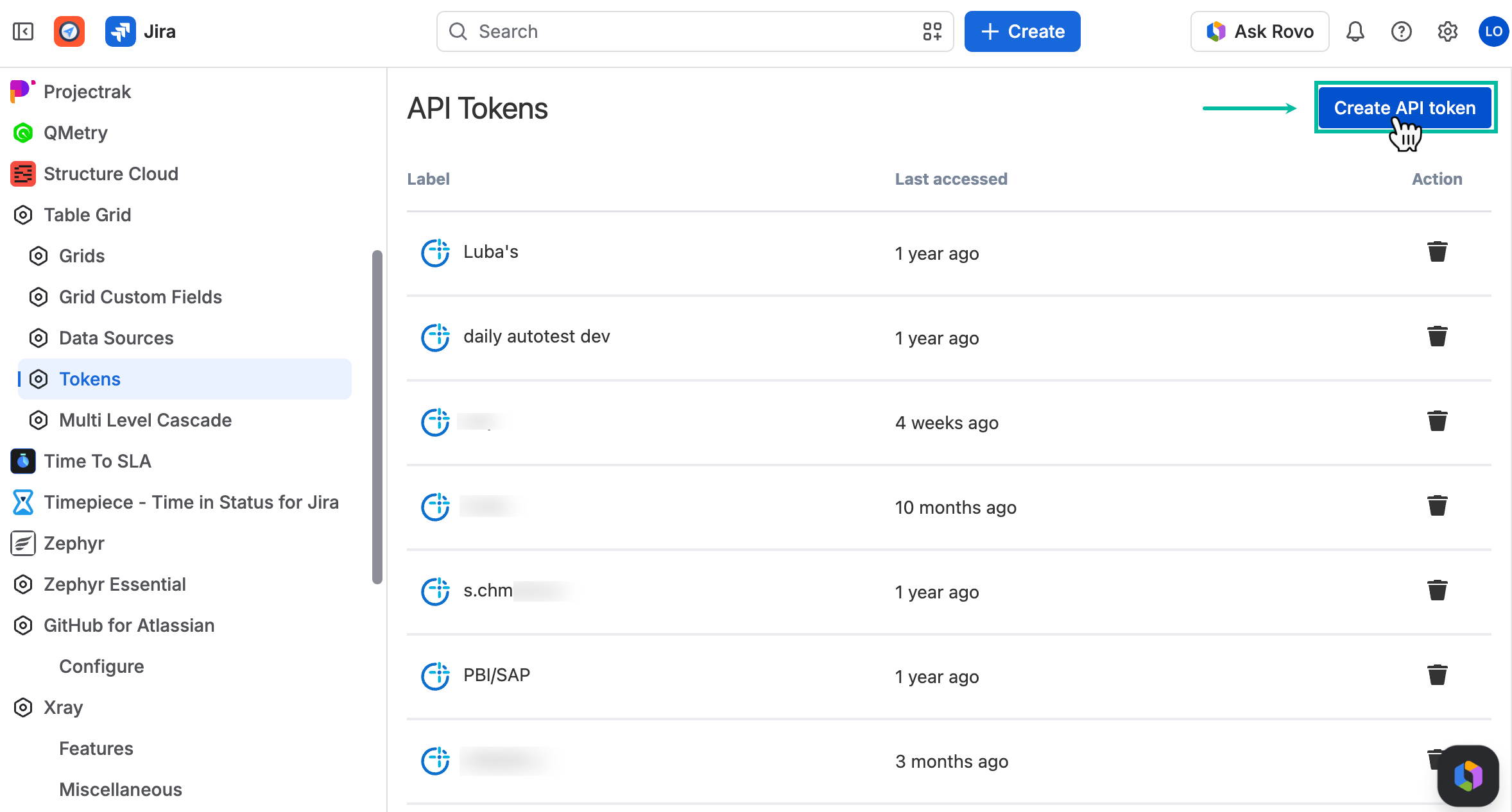Click the Projectrak app icon
This screenshot has height=812, width=1512.
22,91
